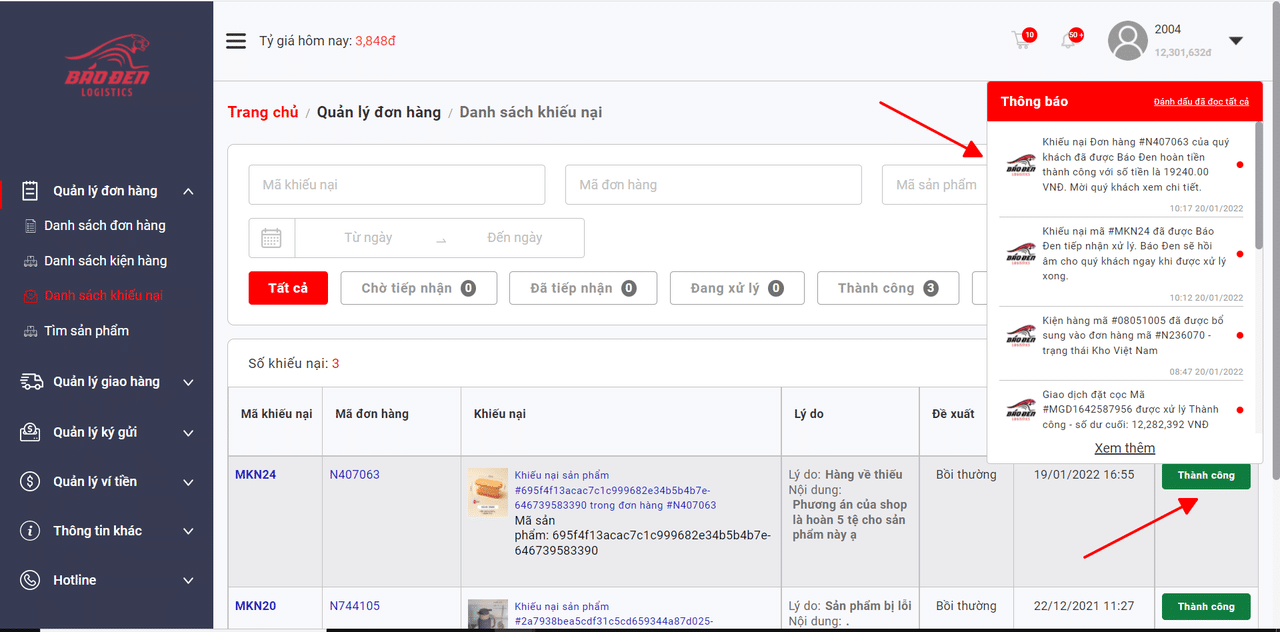The width and height of the screenshot is (1280, 632).
Task: Click the delivery truck icon in sidebar
Action: (x=31, y=382)
